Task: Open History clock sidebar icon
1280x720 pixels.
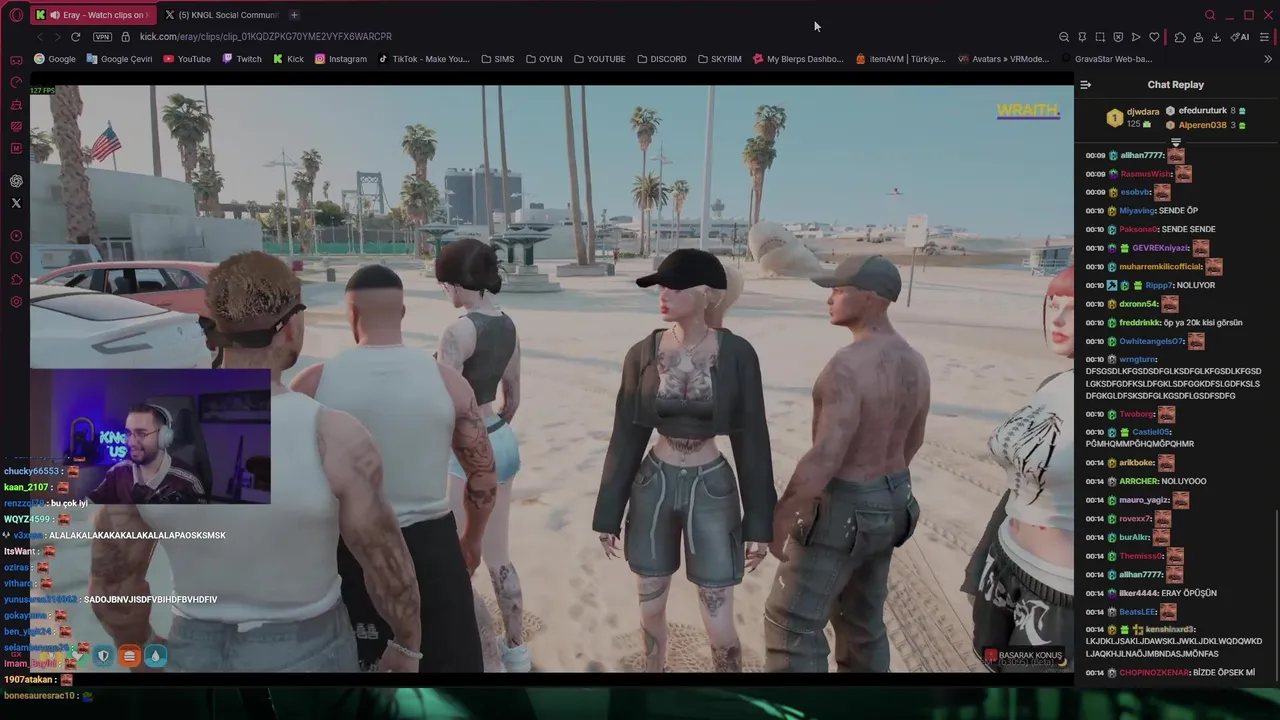Action: [x=16, y=258]
